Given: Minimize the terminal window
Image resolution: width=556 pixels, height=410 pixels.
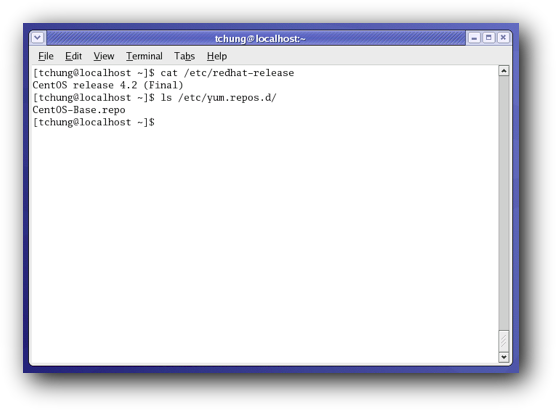Looking at the screenshot, I should coord(474,38).
